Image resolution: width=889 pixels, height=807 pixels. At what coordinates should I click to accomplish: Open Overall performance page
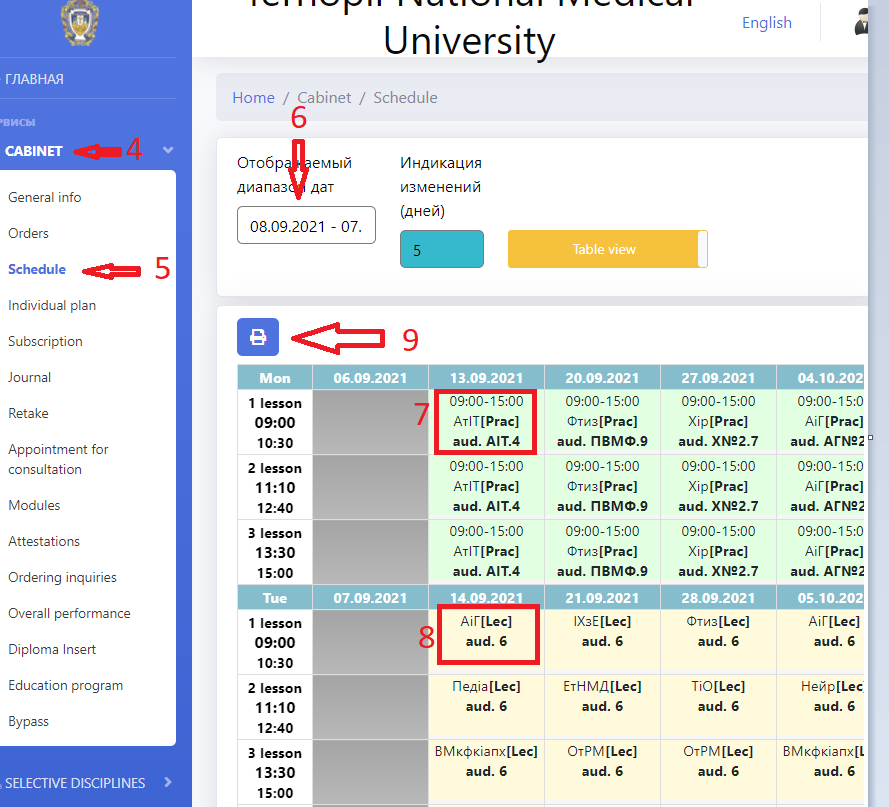coord(69,613)
